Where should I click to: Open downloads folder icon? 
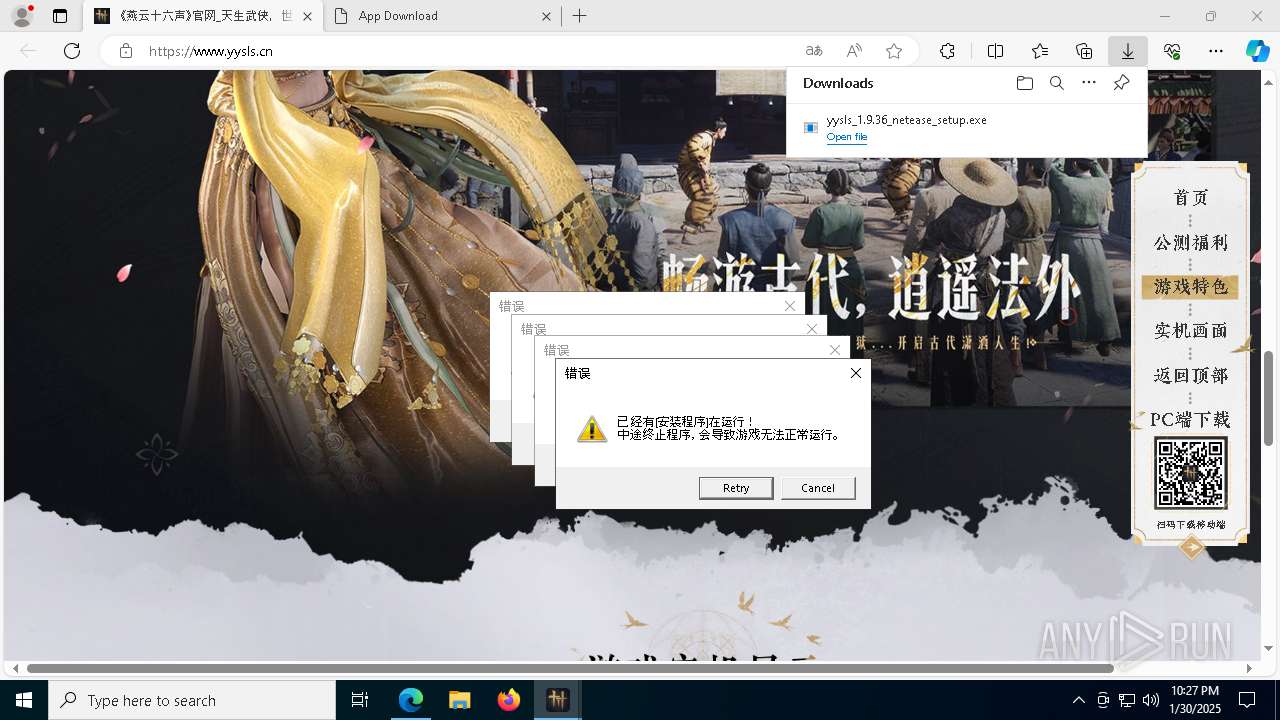pos(1024,83)
